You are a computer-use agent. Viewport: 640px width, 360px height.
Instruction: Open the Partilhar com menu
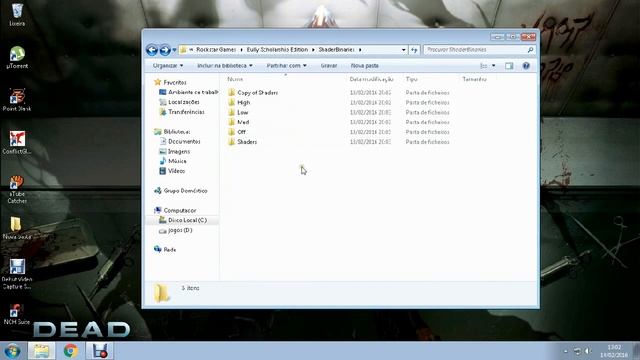287,66
